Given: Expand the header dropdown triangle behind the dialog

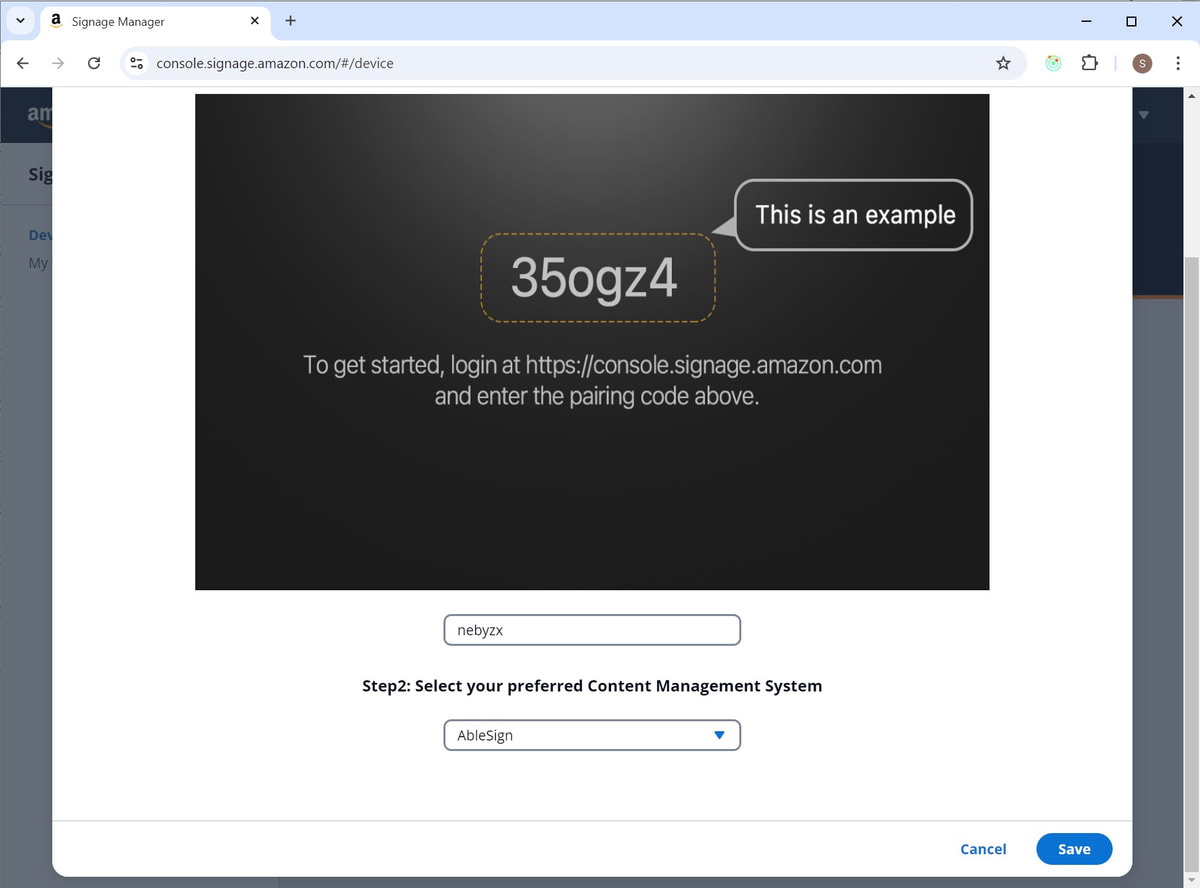Looking at the screenshot, I should [1144, 115].
